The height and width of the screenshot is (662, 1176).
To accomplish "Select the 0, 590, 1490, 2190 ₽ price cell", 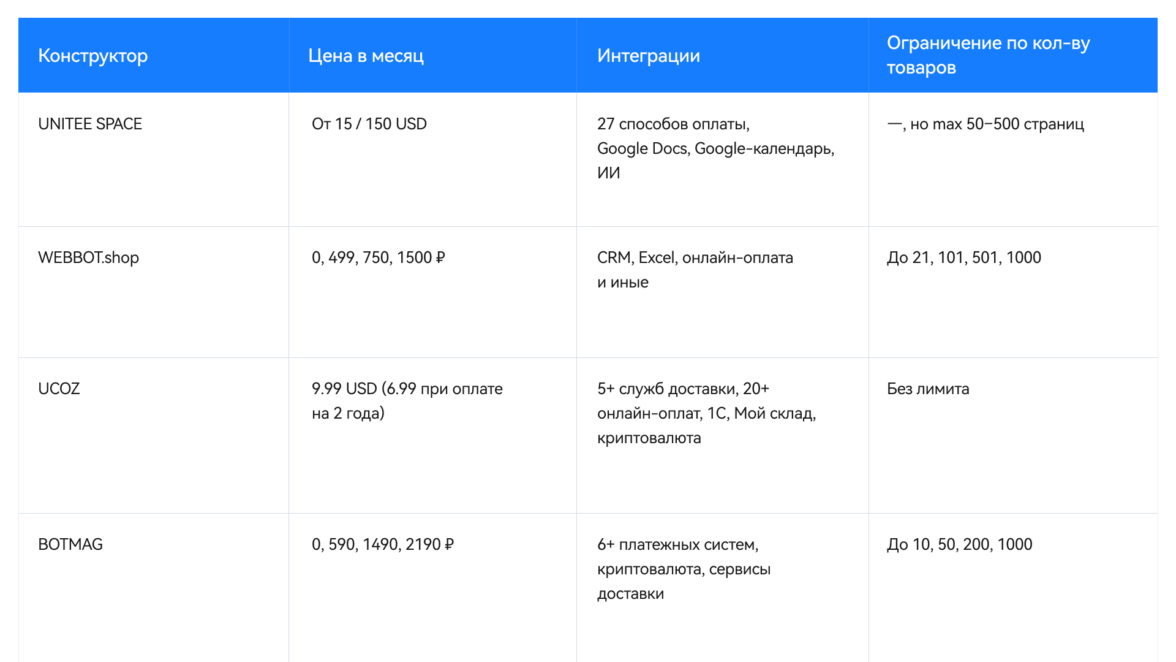I will point(383,544).
